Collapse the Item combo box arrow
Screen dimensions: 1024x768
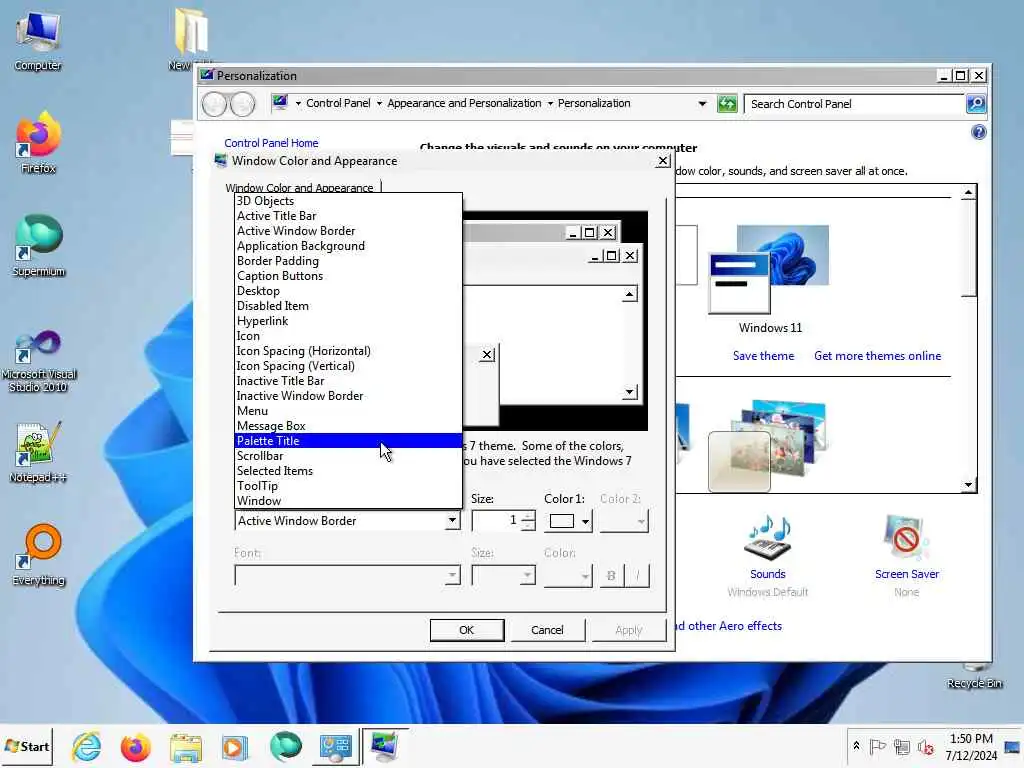tap(452, 521)
